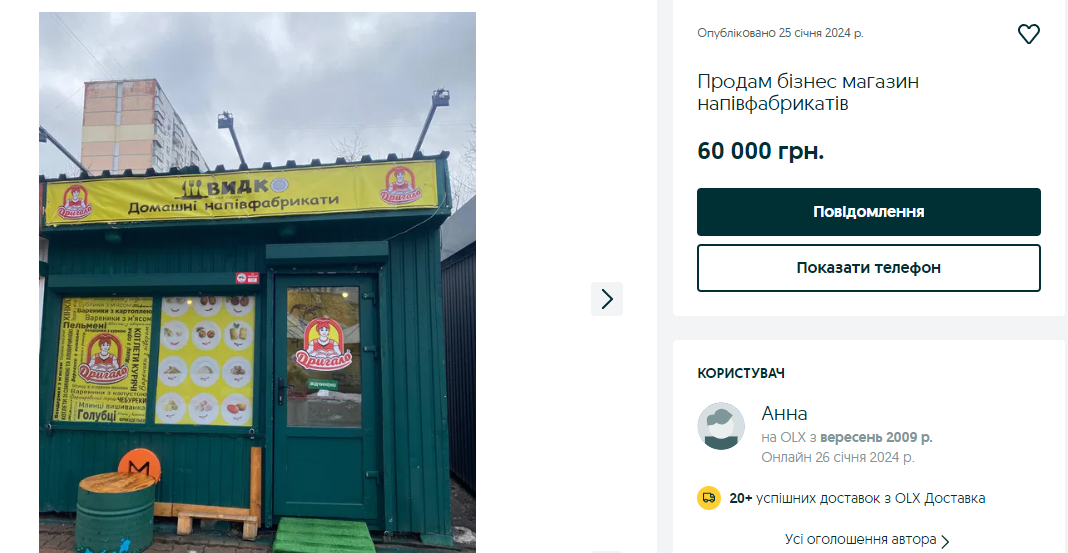1068x553 pixels.
Task: Click seller Анна's avatar icon
Action: pyautogui.click(x=721, y=426)
